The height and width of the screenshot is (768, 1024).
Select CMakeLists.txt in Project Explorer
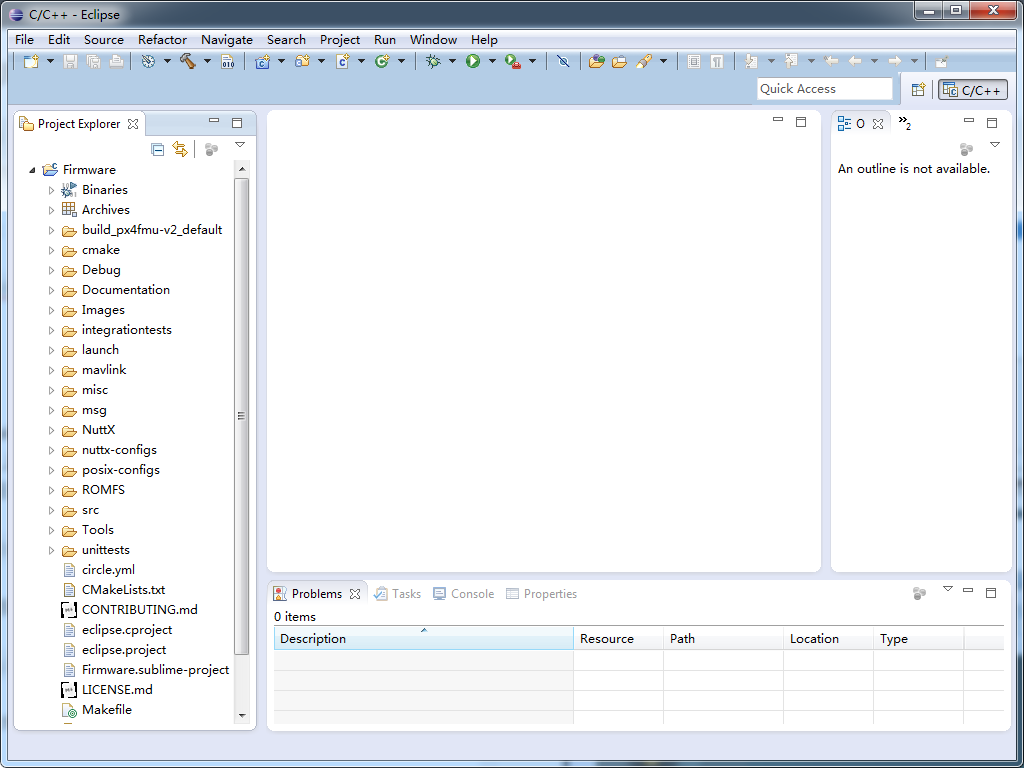[123, 590]
